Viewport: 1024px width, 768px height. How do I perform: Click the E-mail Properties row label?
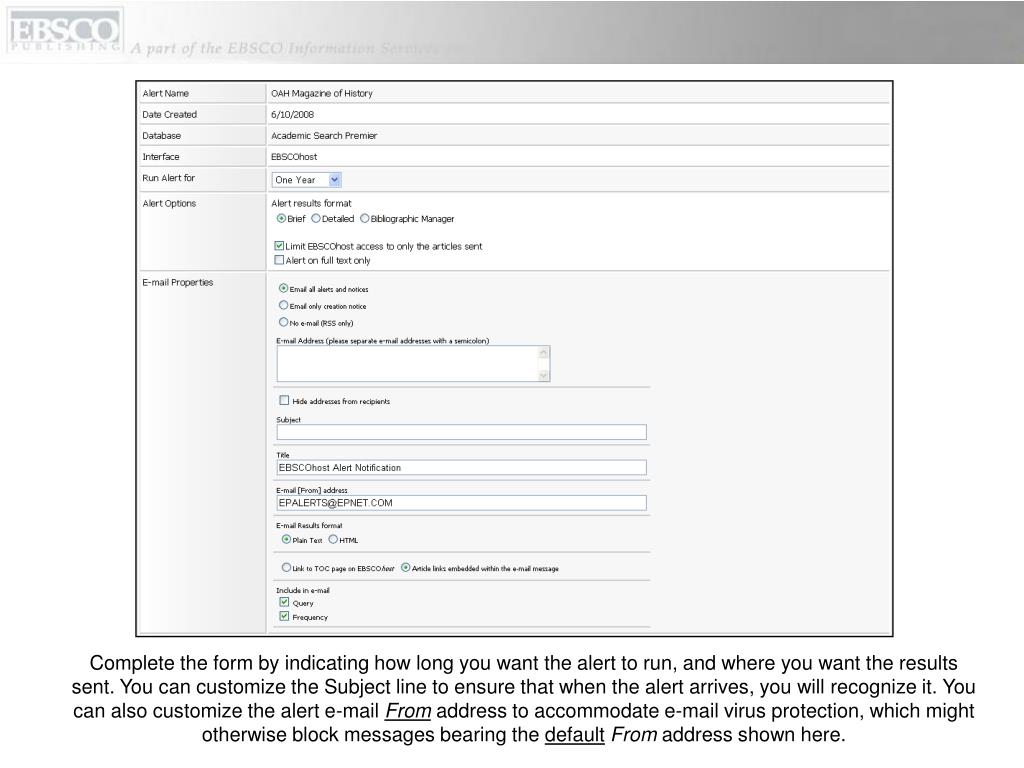[178, 282]
